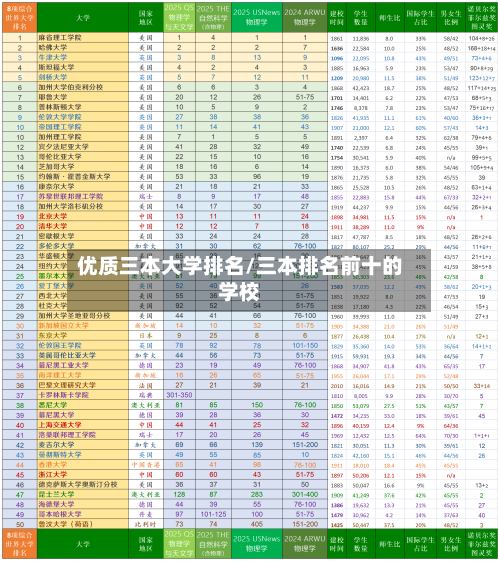Click the top 国际学生占比 column header
500x561 pixels.
421,17
